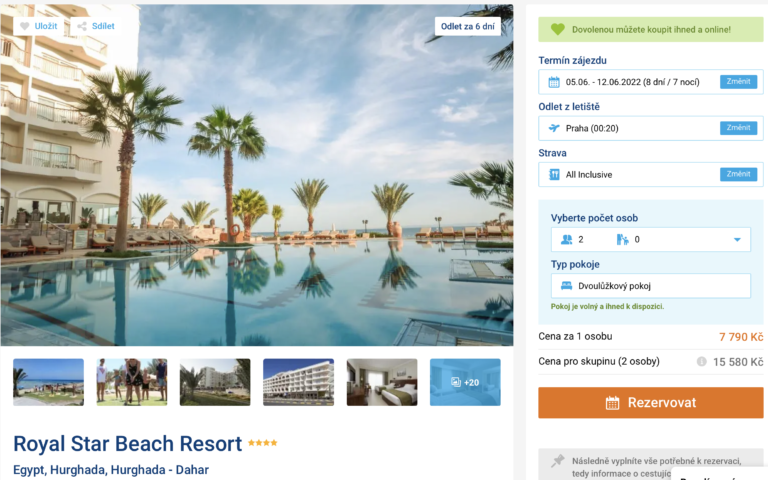Screen dimensions: 768x480
Task: Follow the Egypt, Hurghada location link
Action: [x=111, y=470]
